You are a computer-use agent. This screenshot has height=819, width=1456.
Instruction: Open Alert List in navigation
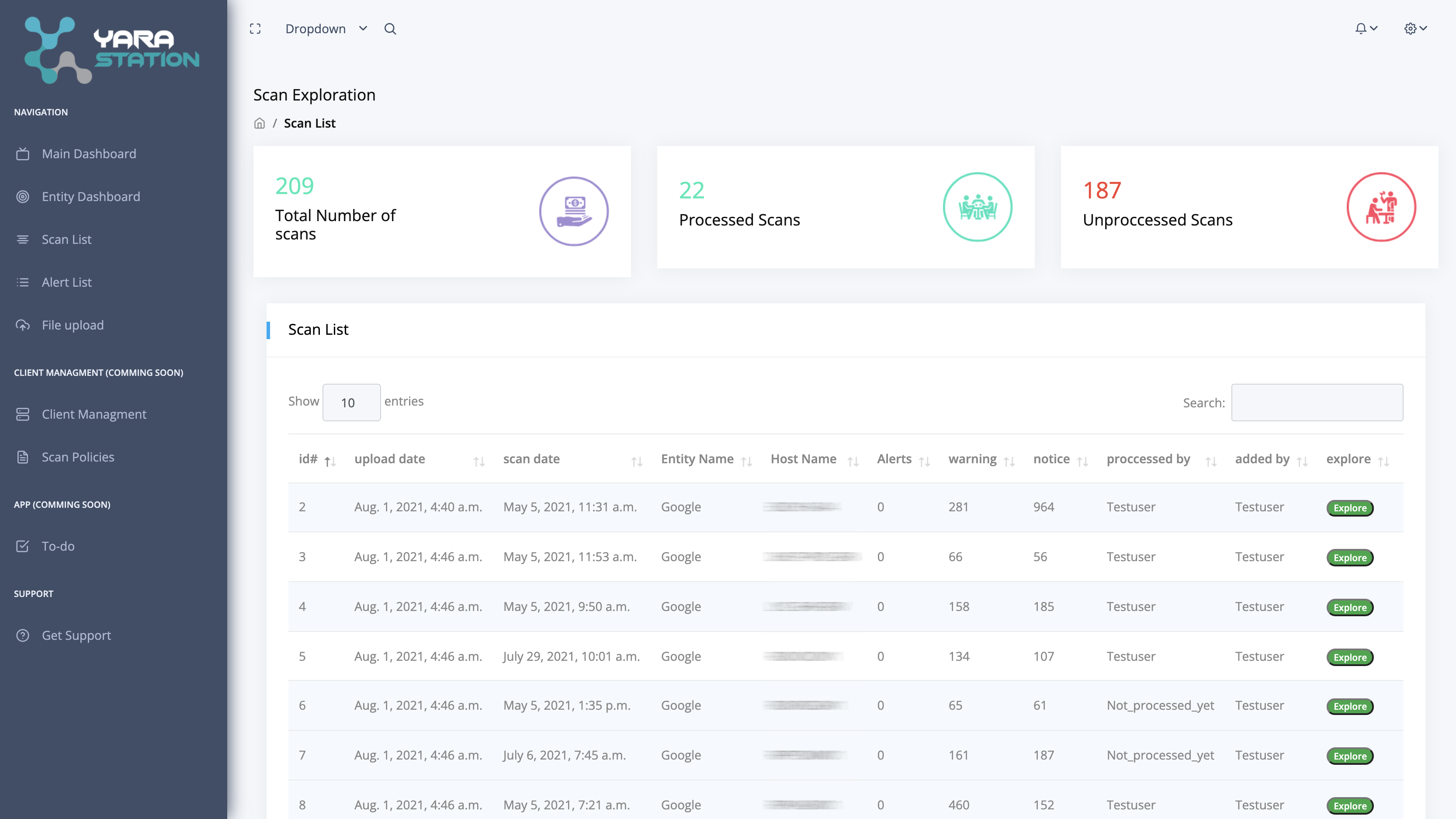[x=66, y=282]
